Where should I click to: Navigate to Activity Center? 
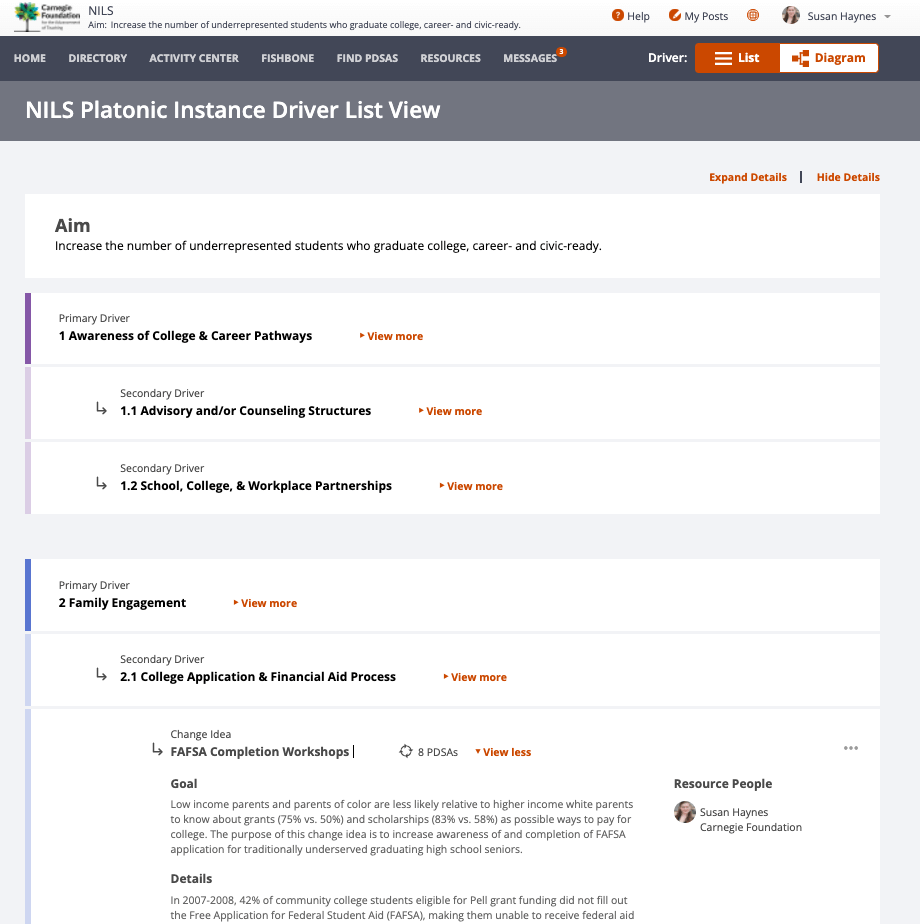tap(194, 58)
